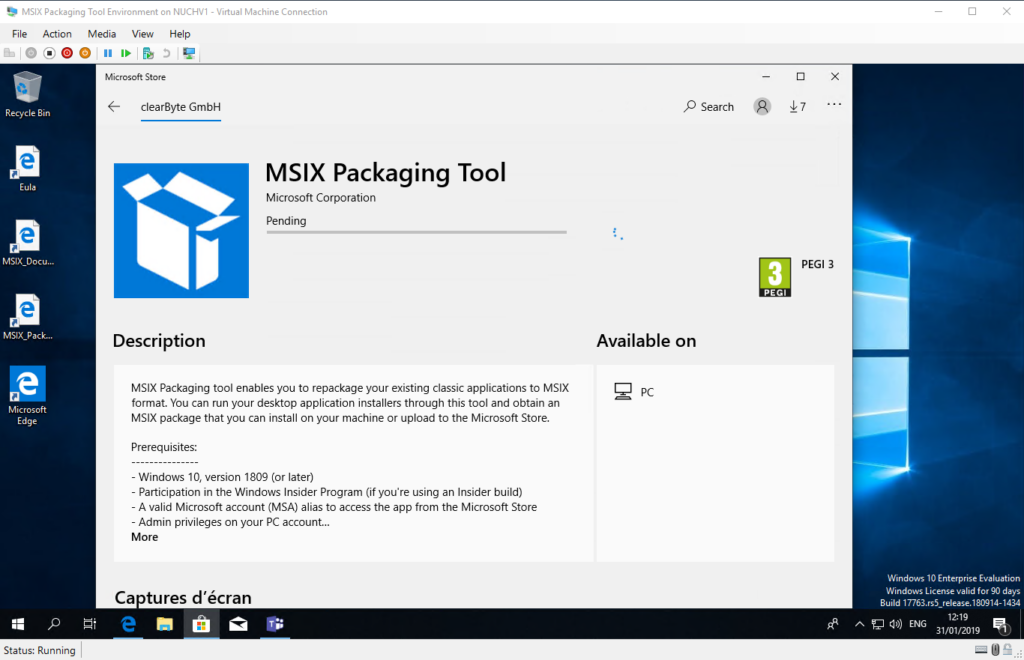Screen dimensions: 1024x660
Task: Open the Action Center notifications
Action: (1000, 625)
